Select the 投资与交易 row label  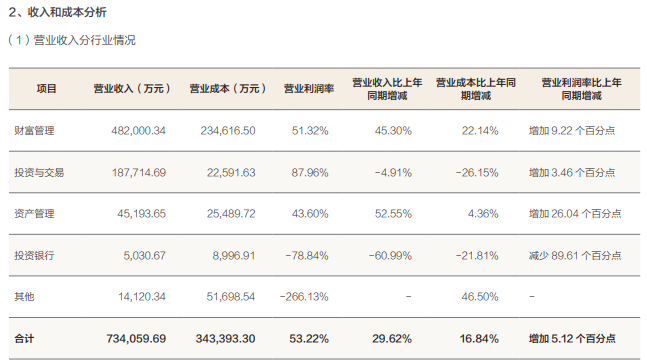pyautogui.click(x=39, y=172)
